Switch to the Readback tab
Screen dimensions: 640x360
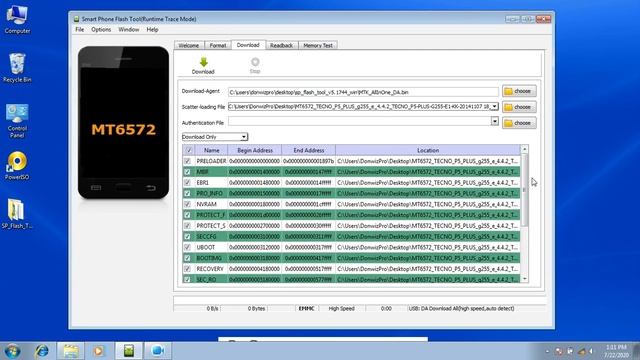(x=281, y=45)
